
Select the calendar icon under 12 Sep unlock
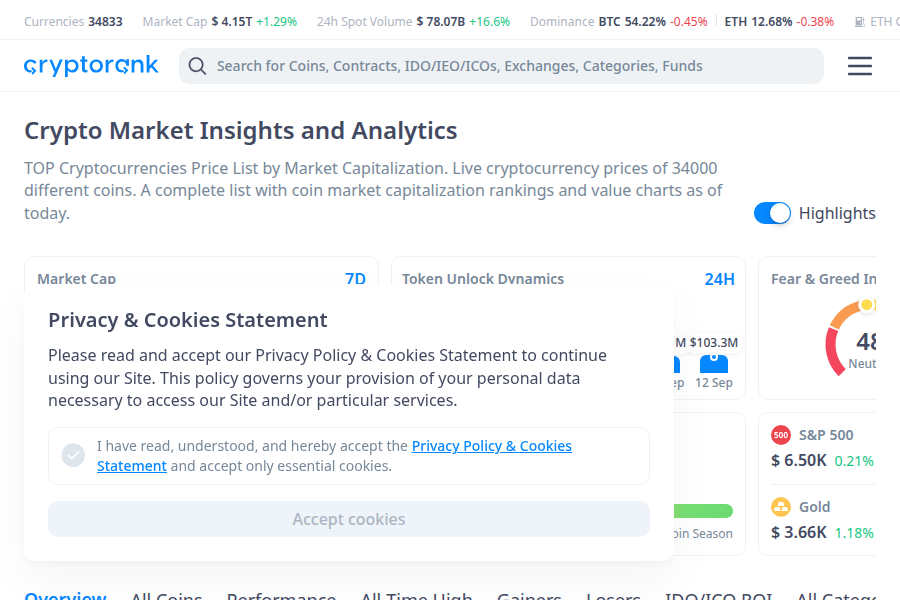coord(713,366)
